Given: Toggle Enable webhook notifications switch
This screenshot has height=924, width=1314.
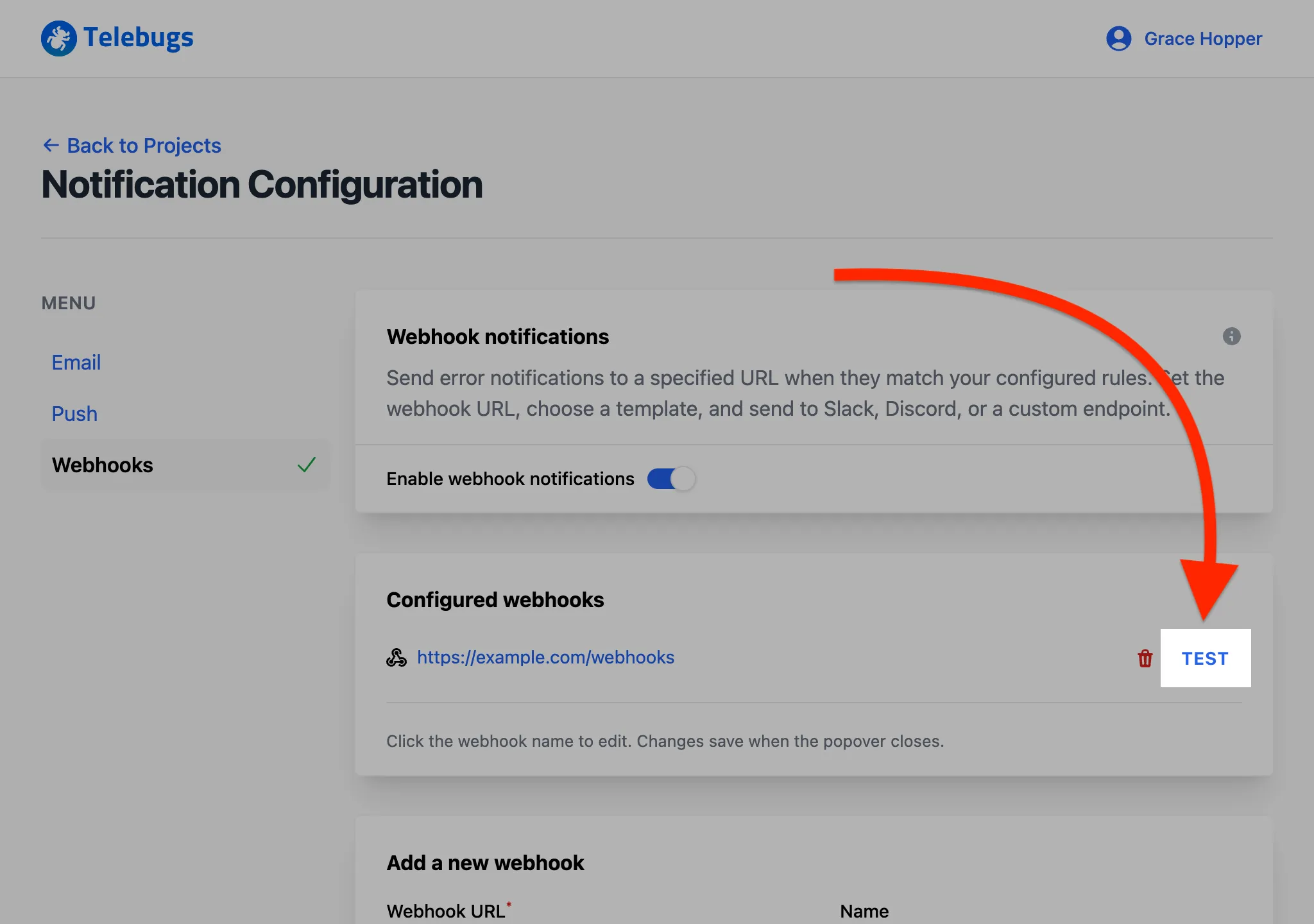Looking at the screenshot, I should 670,479.
